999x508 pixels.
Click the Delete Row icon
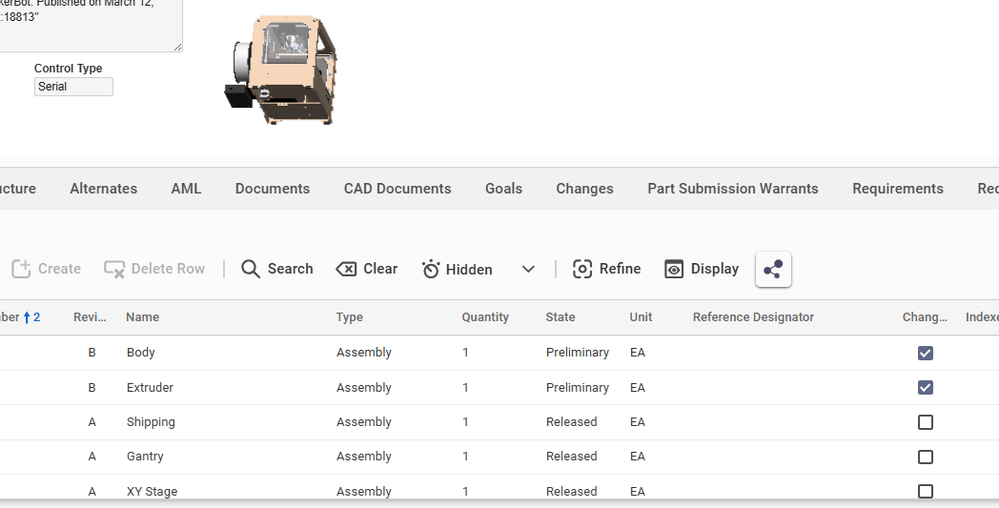115,269
